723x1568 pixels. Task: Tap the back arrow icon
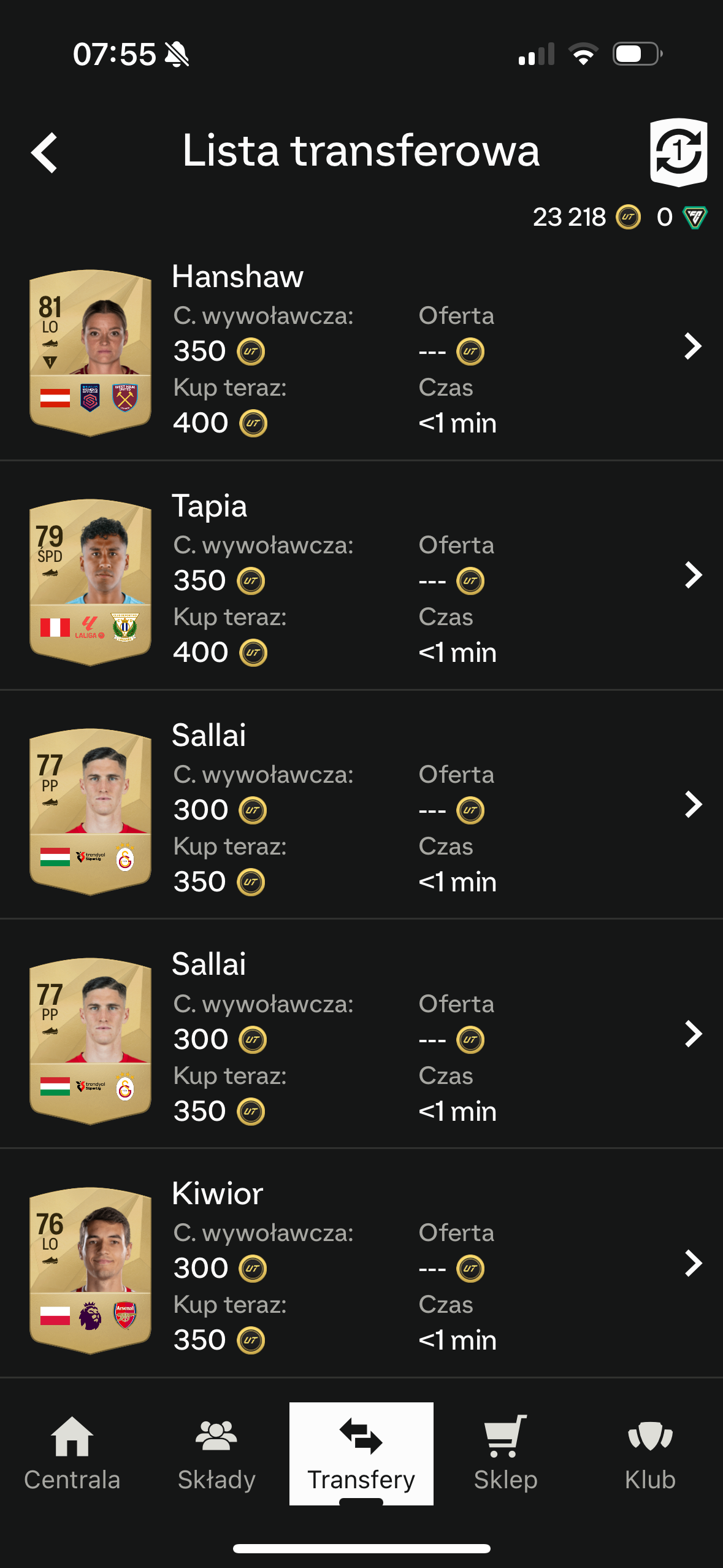point(45,153)
